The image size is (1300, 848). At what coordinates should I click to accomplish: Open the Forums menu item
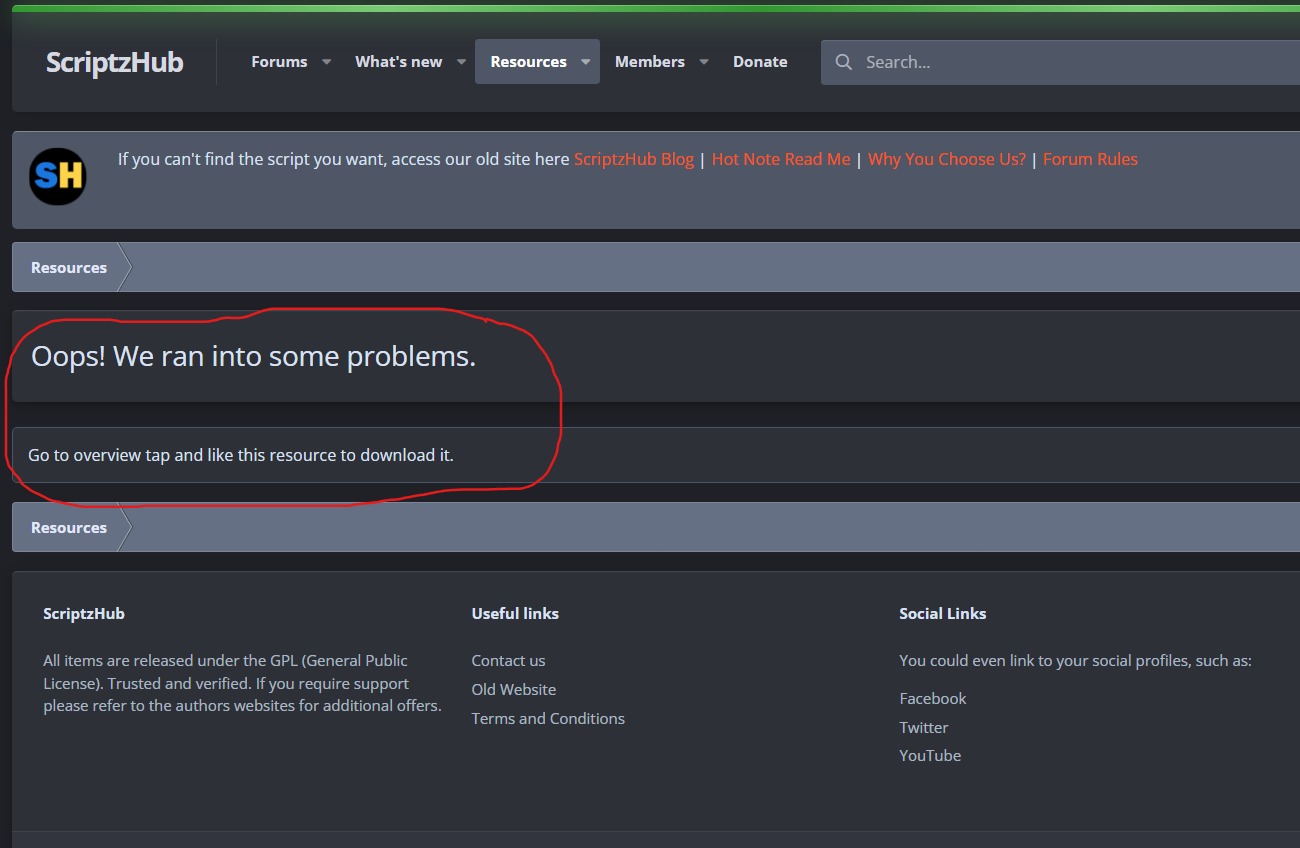pyautogui.click(x=279, y=62)
